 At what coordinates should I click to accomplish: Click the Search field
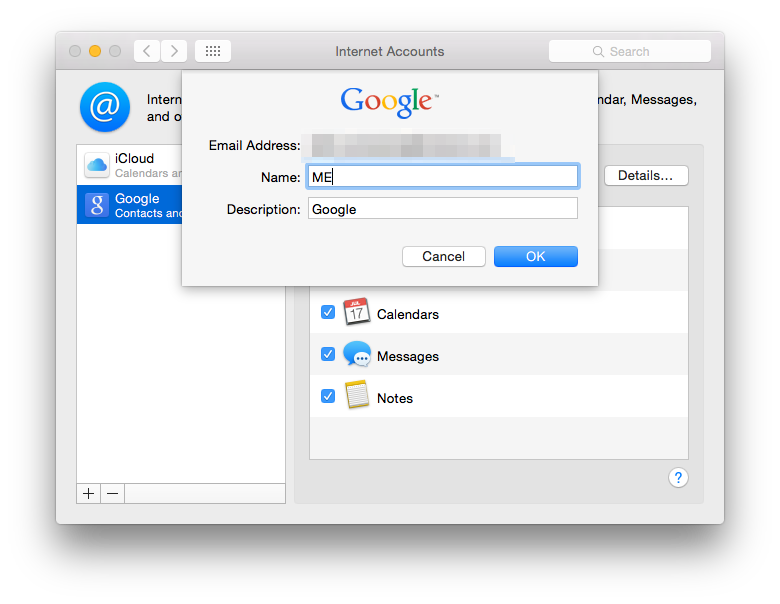[x=630, y=51]
